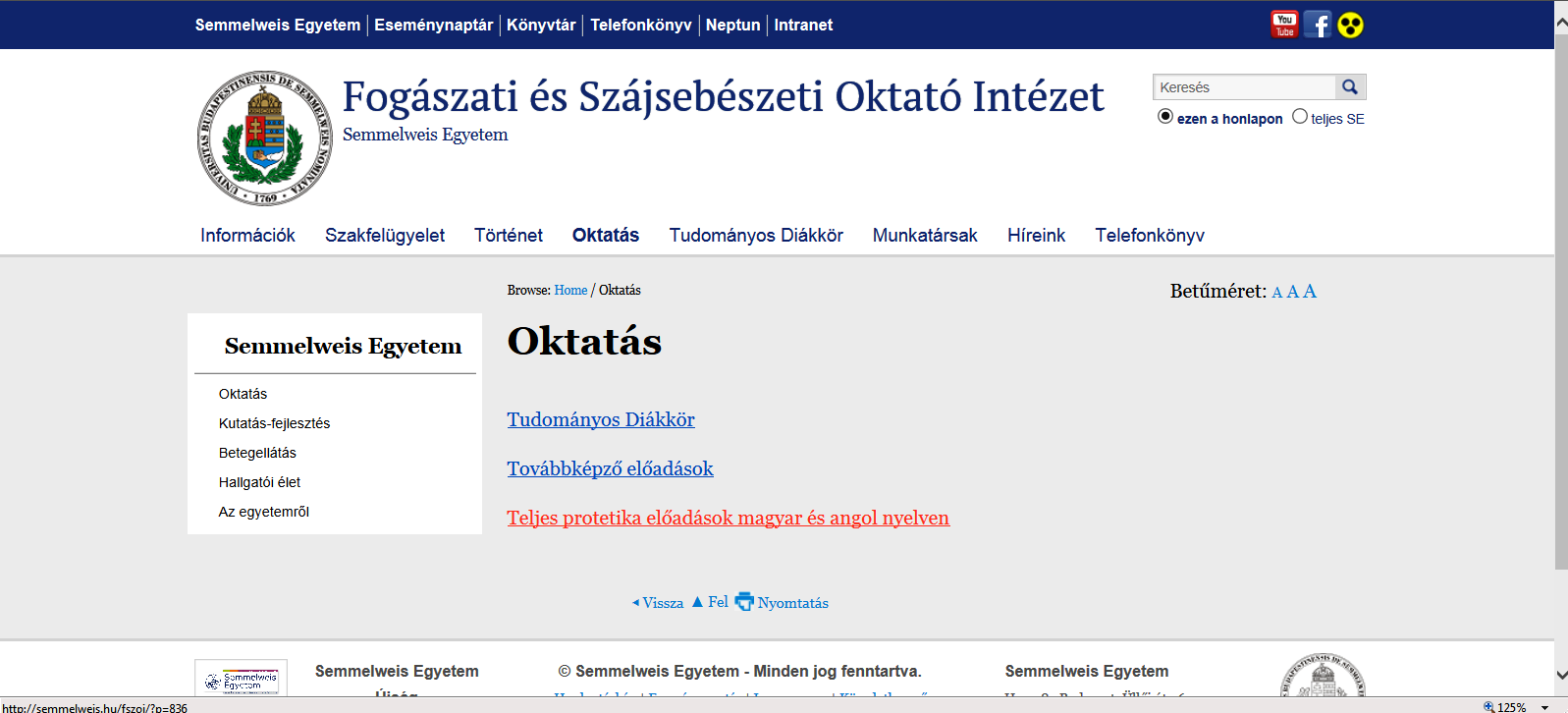Click the Home breadcrumb link
The image size is (1568, 713).
tap(570, 290)
